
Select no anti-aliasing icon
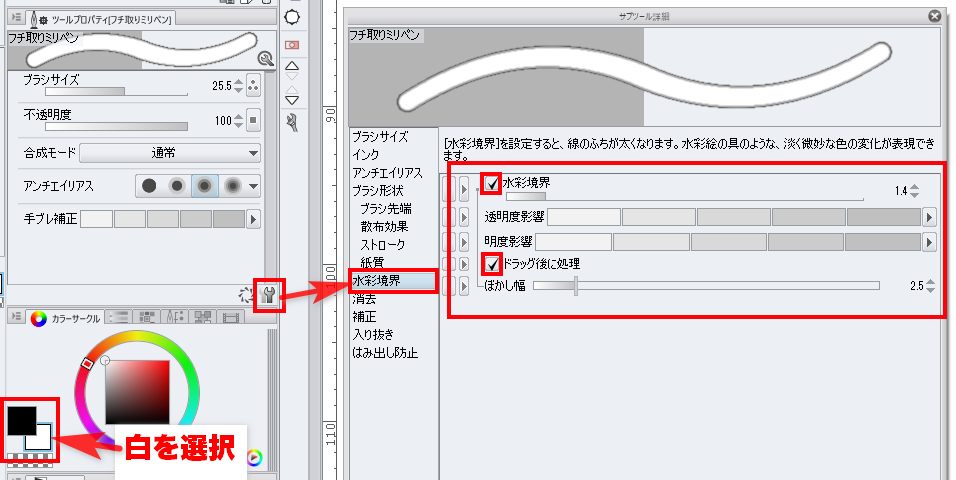pyautogui.click(x=149, y=186)
